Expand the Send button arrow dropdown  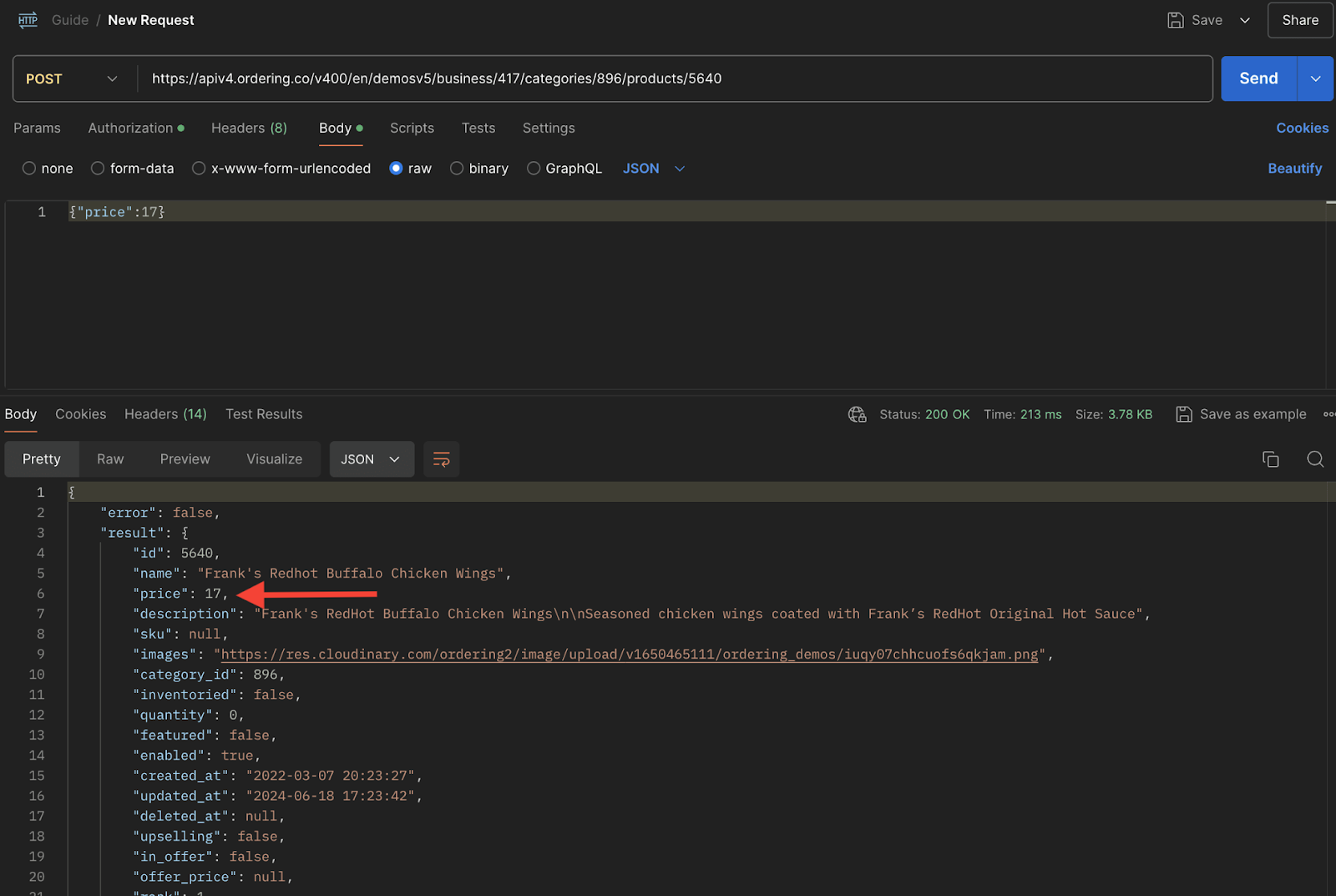pyautogui.click(x=1315, y=79)
